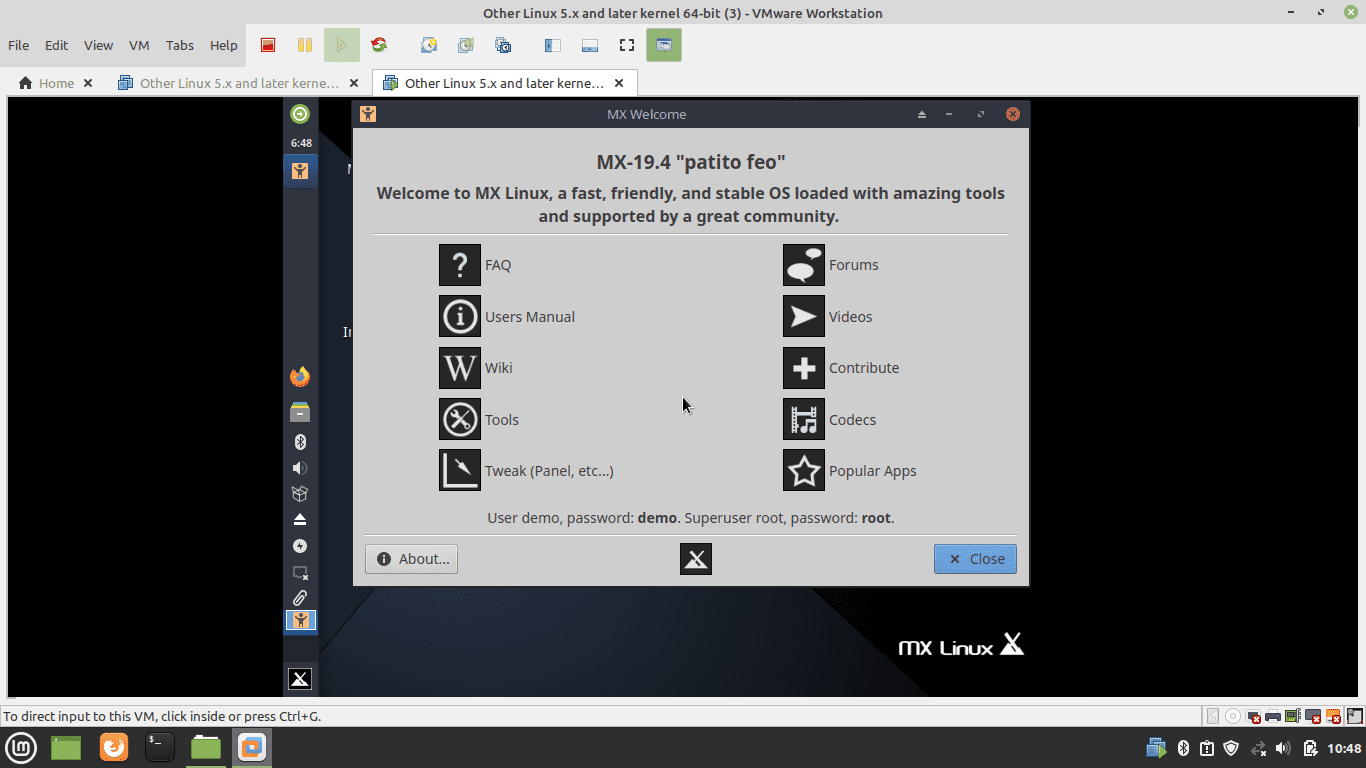Screen dimensions: 1366x768
Task: Click the Users Manual text link
Action: coord(530,317)
